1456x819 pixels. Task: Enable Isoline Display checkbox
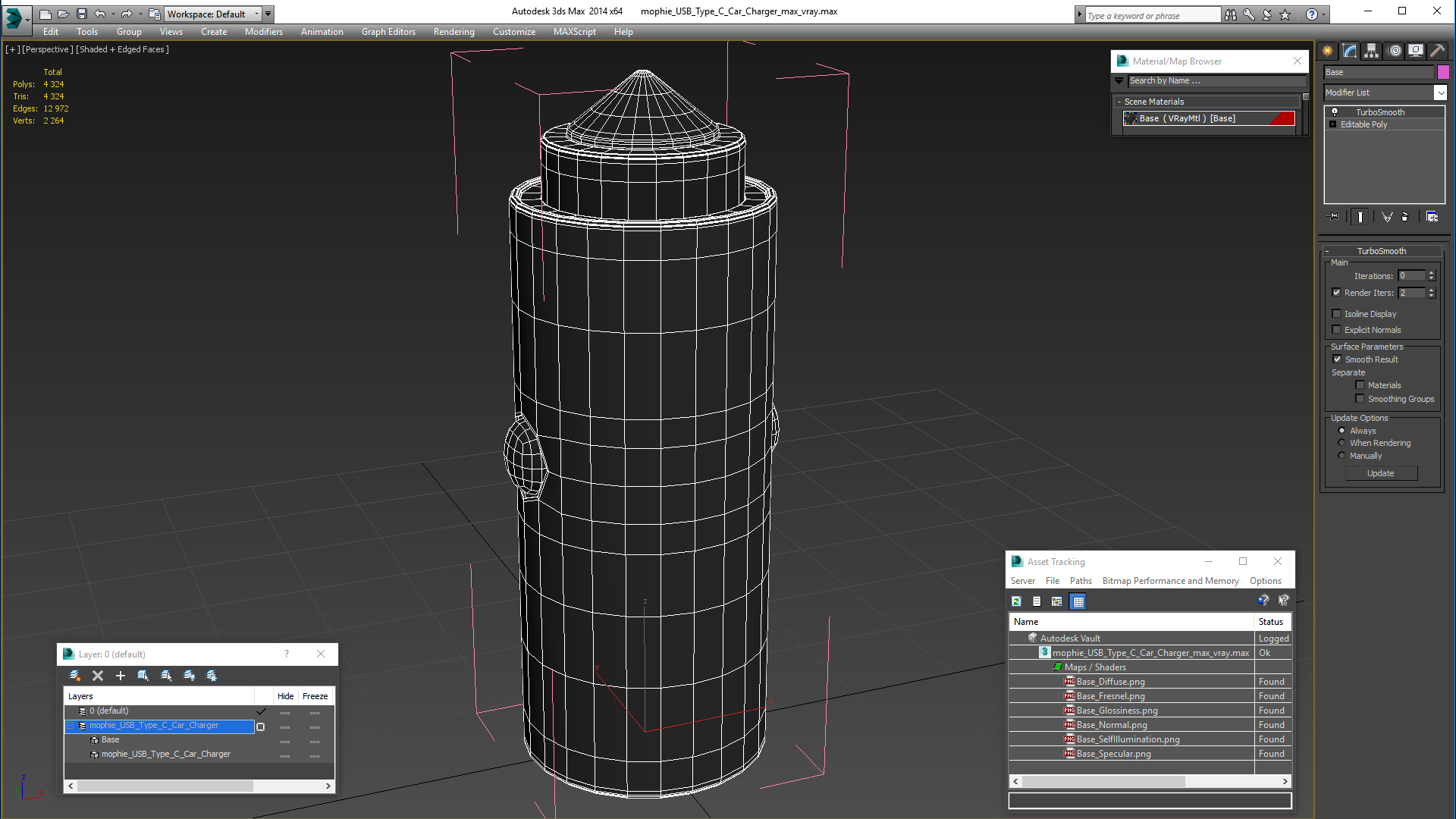pos(1336,314)
